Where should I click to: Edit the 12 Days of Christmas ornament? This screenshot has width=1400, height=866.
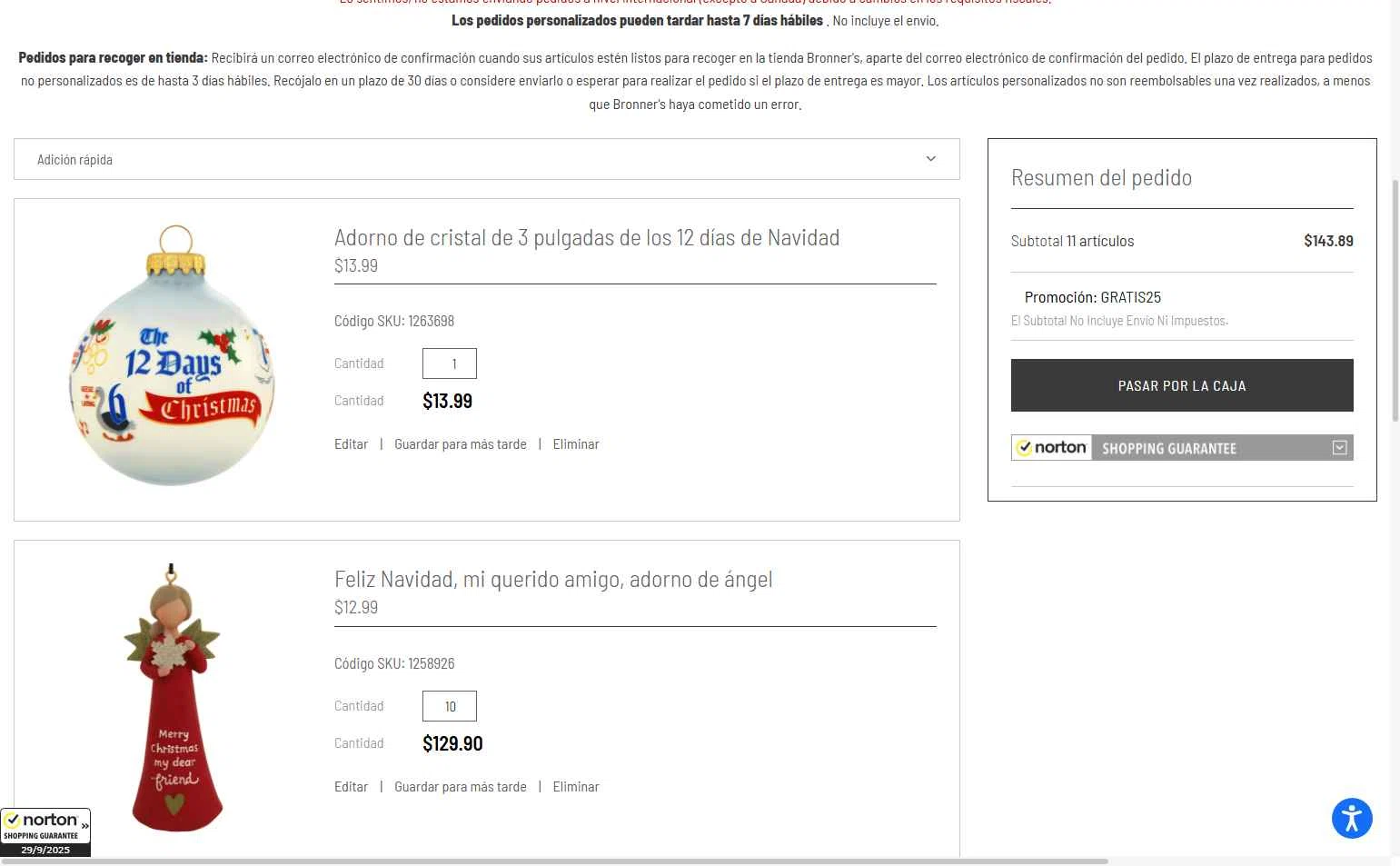pos(351,444)
